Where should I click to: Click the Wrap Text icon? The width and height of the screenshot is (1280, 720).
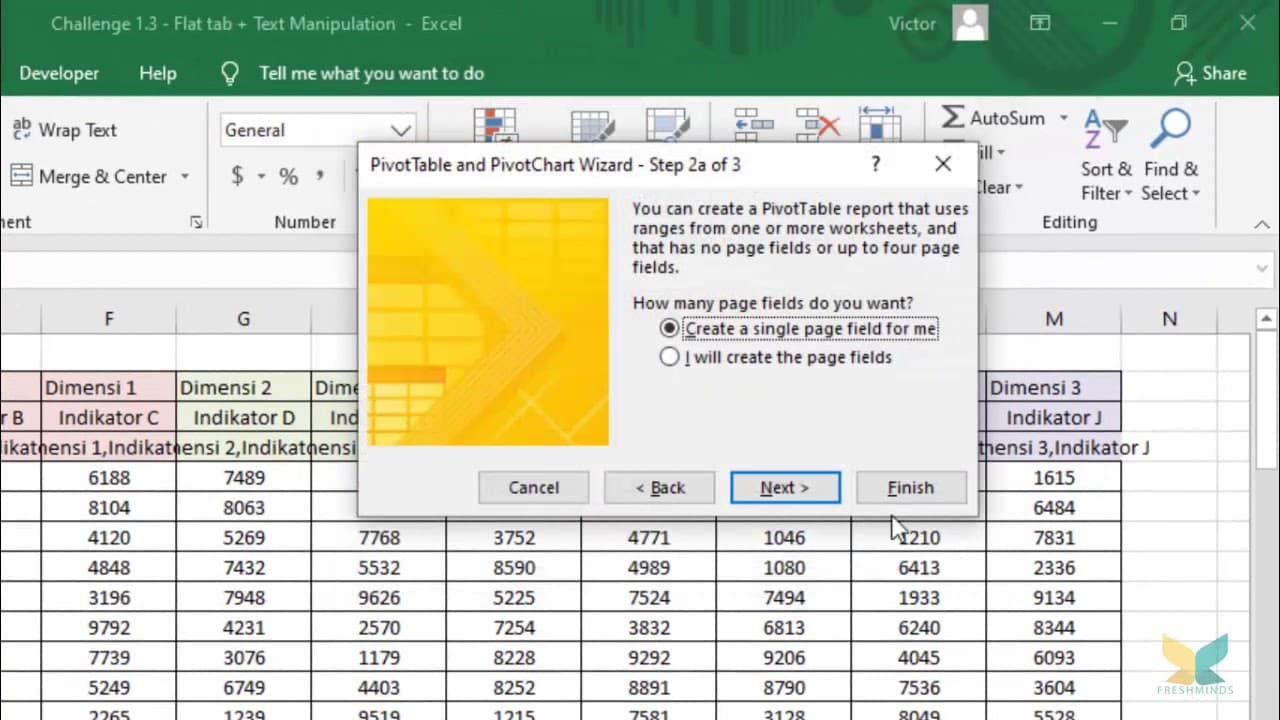coord(21,130)
